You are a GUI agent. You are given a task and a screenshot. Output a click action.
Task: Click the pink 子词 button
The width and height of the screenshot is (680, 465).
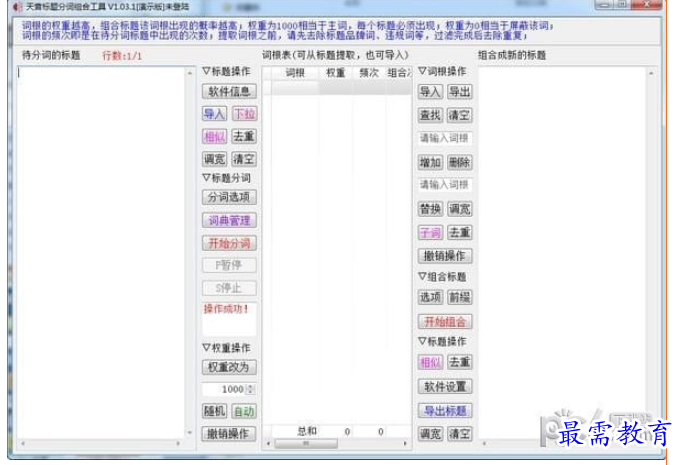pyautogui.click(x=430, y=232)
